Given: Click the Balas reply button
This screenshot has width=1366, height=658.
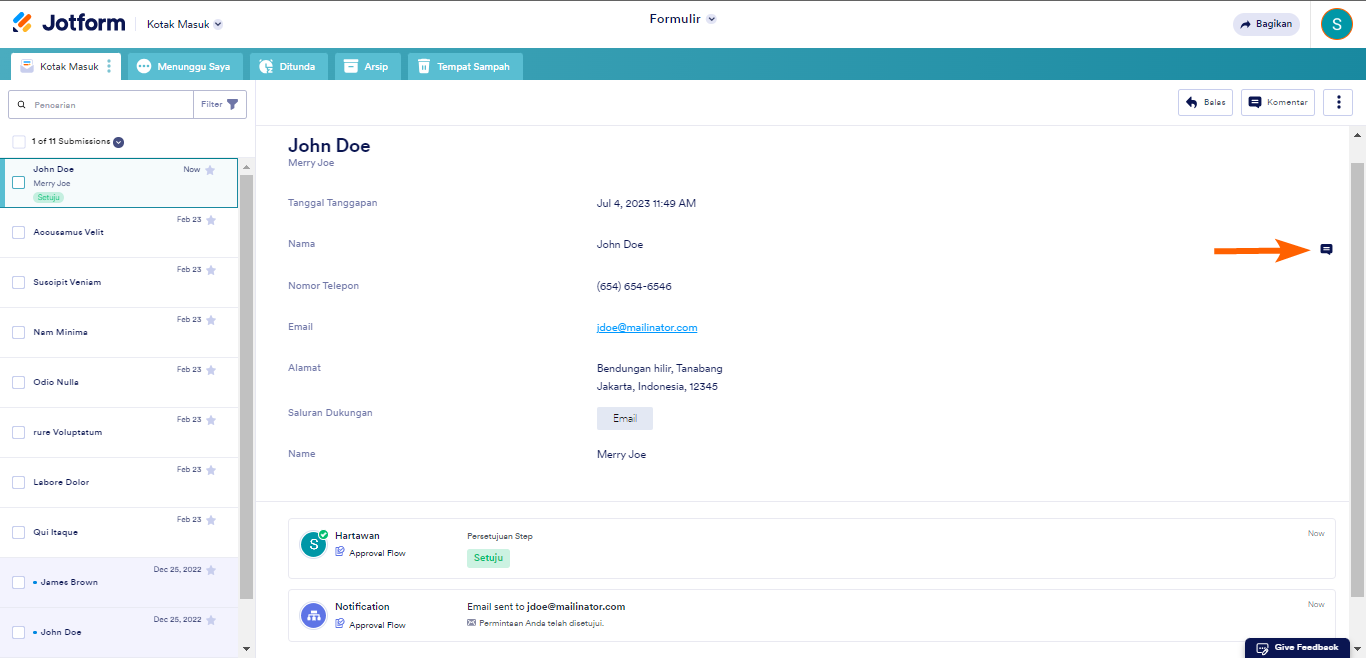Looking at the screenshot, I should (1206, 102).
